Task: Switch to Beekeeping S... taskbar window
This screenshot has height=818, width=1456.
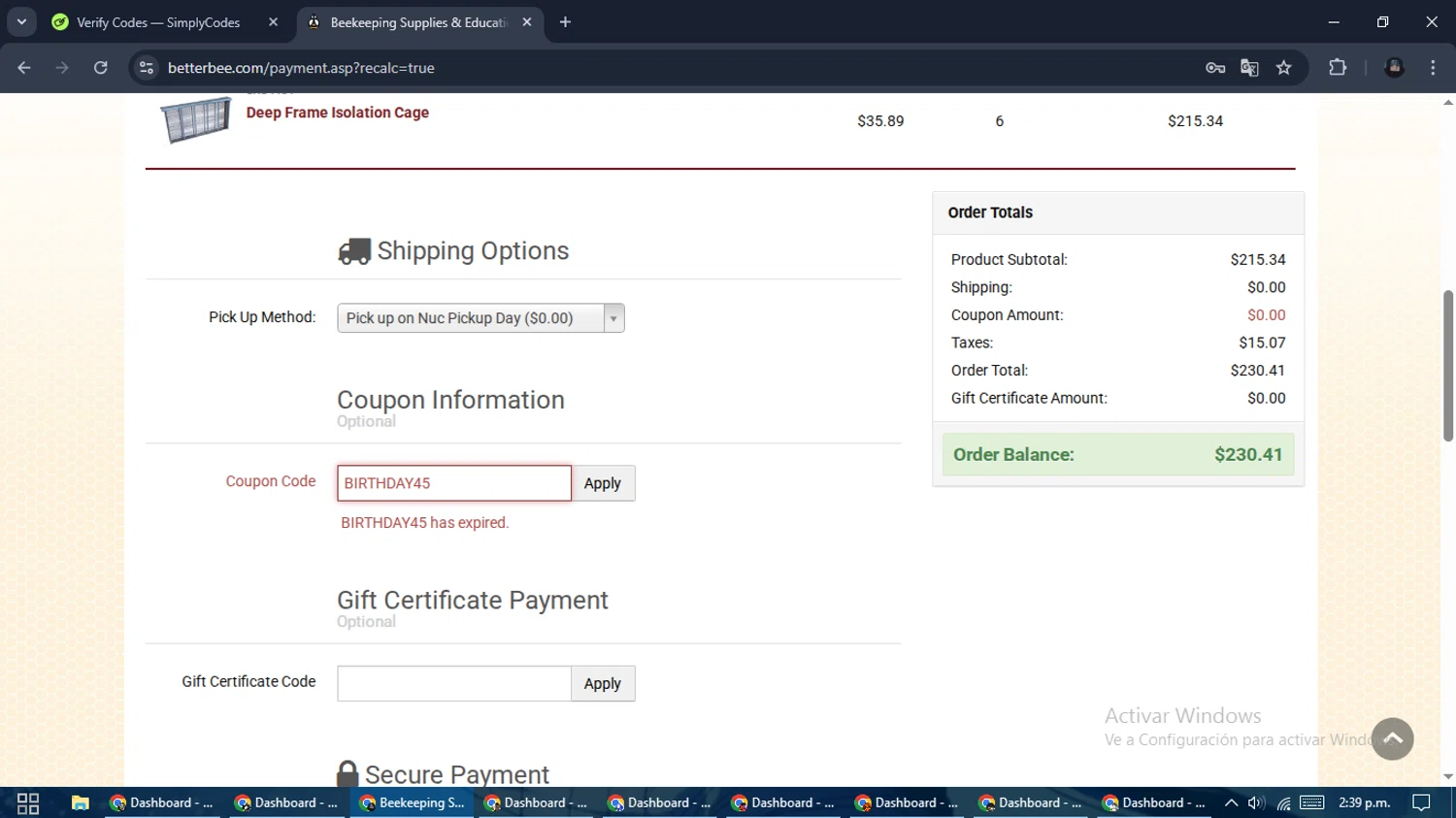Action: [412, 802]
